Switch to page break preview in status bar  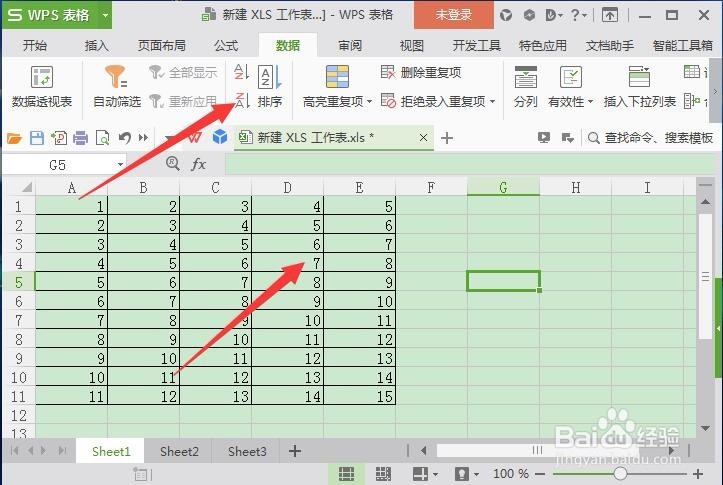[x=383, y=473]
